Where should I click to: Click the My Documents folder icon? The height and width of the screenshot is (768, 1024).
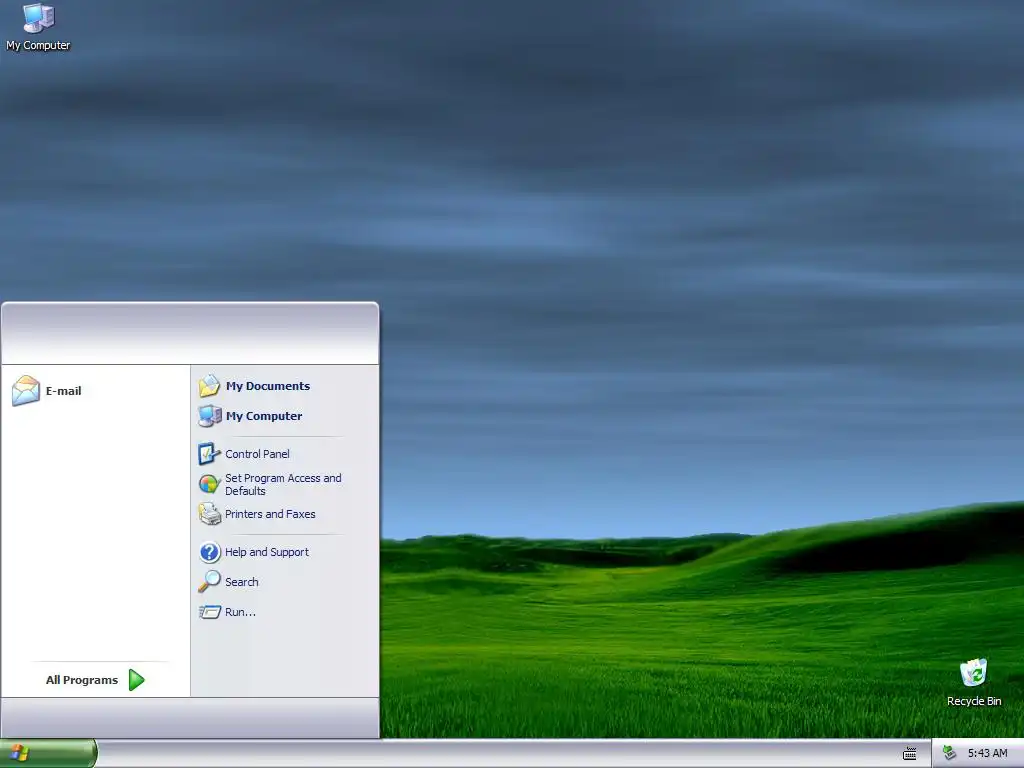[209, 386]
